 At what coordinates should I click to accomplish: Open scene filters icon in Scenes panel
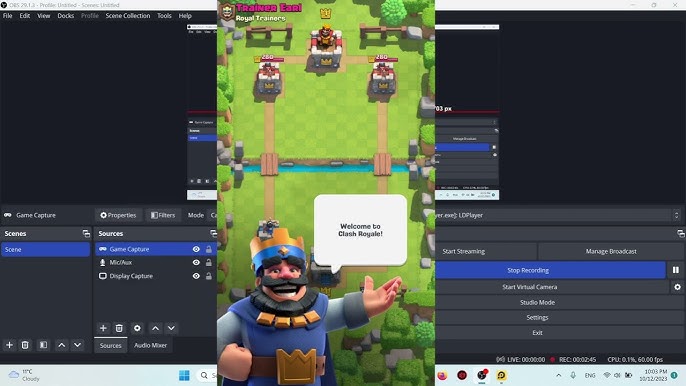(43, 345)
